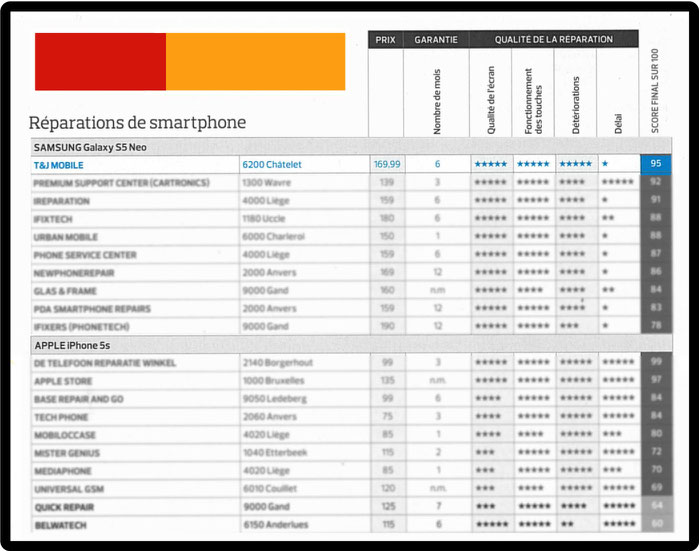Click the 'BASE REPAIR AND GO' shop name

coord(79,399)
